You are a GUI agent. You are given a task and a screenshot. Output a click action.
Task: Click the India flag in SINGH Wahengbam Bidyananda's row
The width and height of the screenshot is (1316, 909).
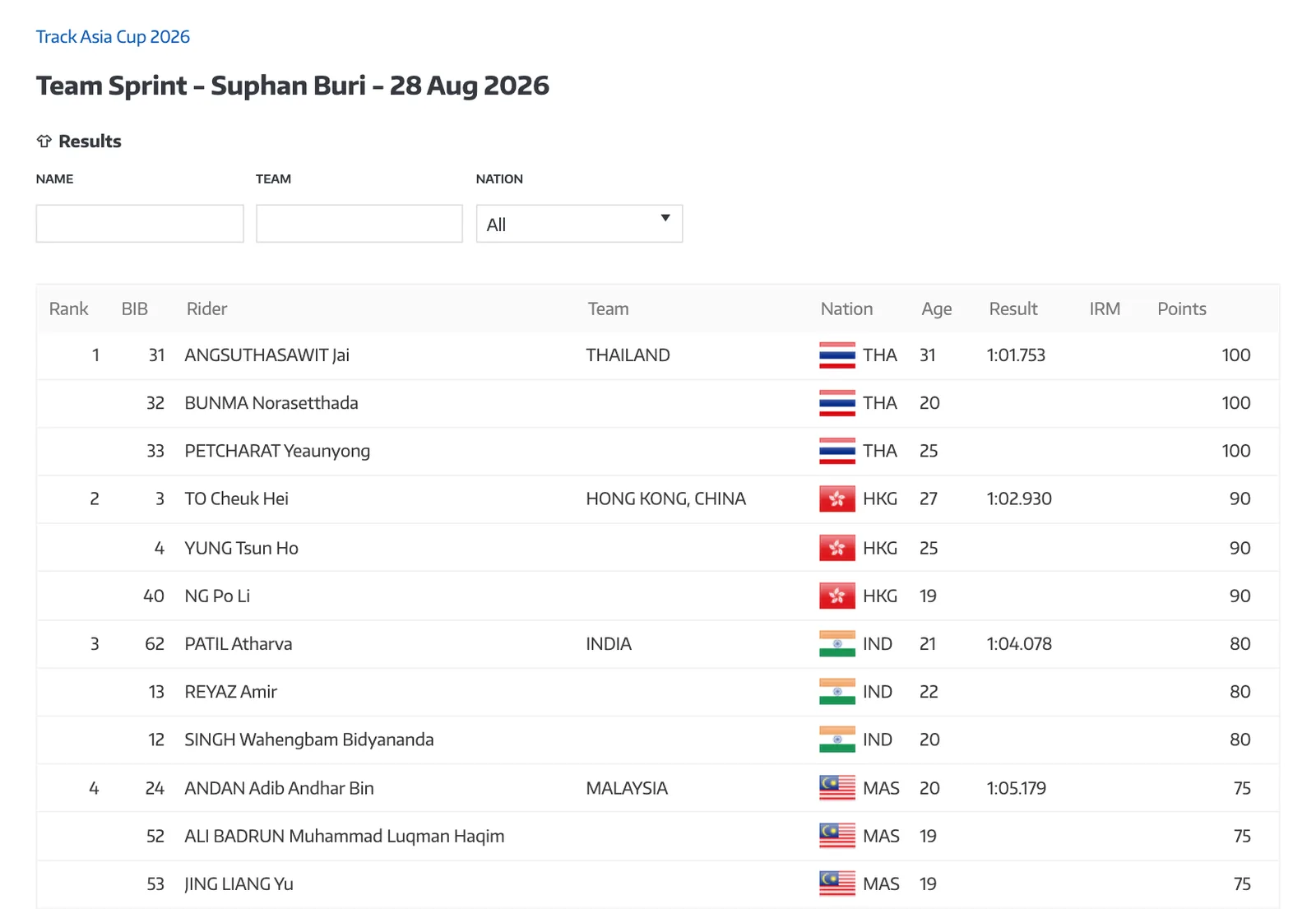pos(837,740)
